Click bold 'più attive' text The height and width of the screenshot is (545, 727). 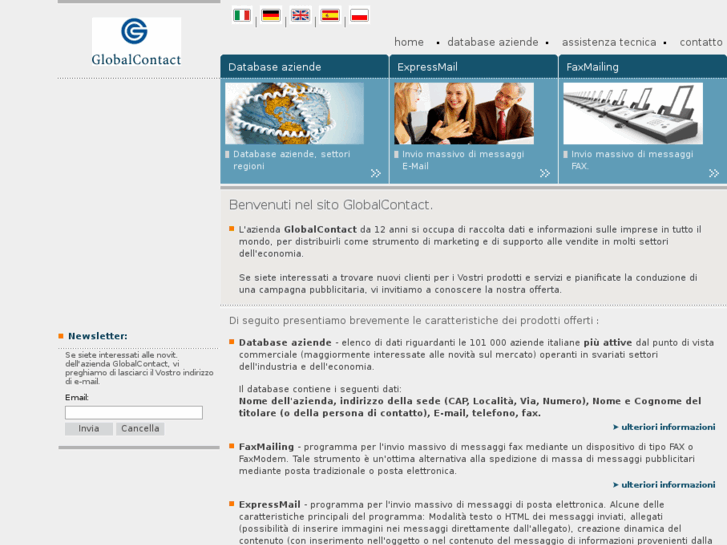pyautogui.click(x=608, y=342)
